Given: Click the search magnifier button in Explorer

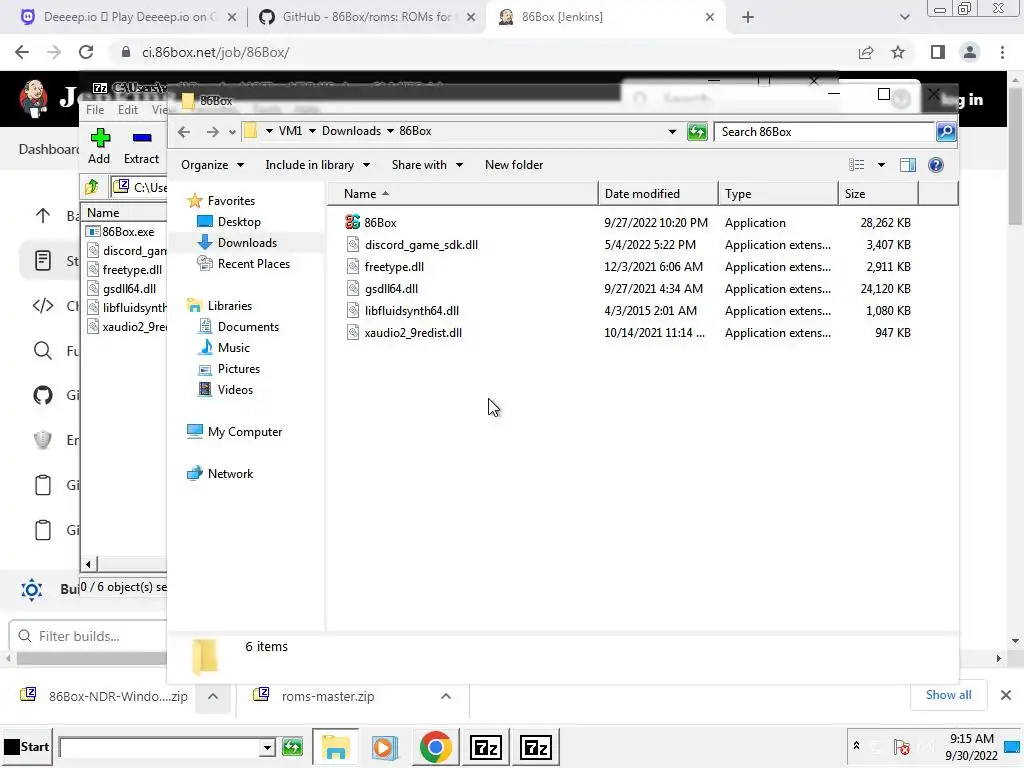Looking at the screenshot, I should [946, 132].
